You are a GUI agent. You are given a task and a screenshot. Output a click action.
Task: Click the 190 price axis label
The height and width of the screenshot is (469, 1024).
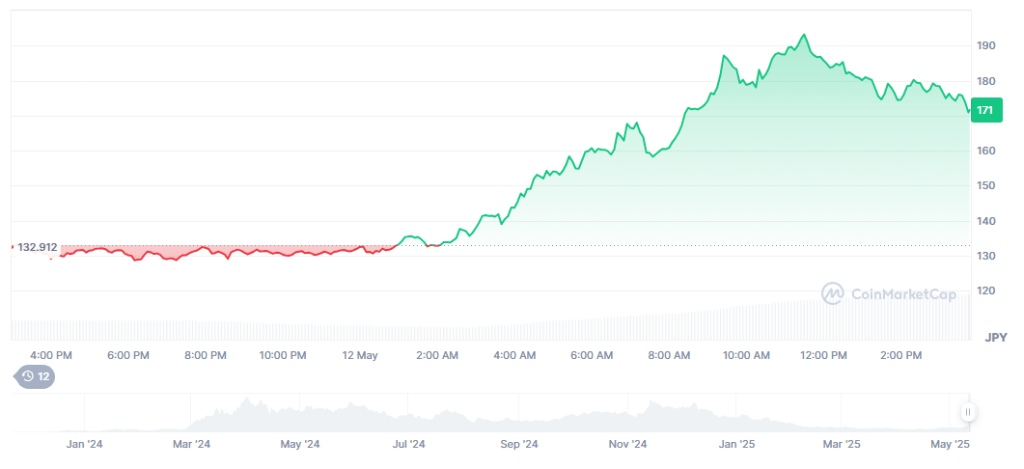point(986,46)
